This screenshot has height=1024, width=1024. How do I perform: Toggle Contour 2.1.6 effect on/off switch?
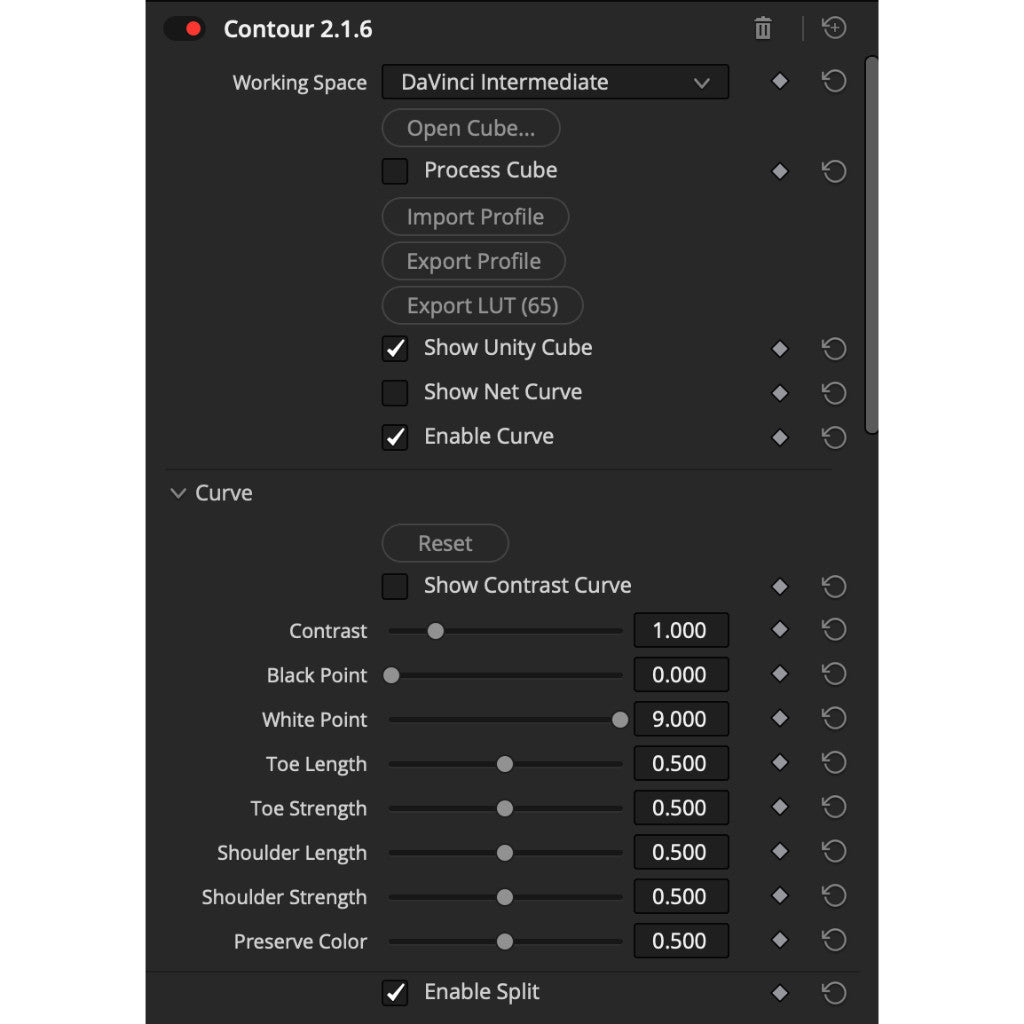click(185, 29)
